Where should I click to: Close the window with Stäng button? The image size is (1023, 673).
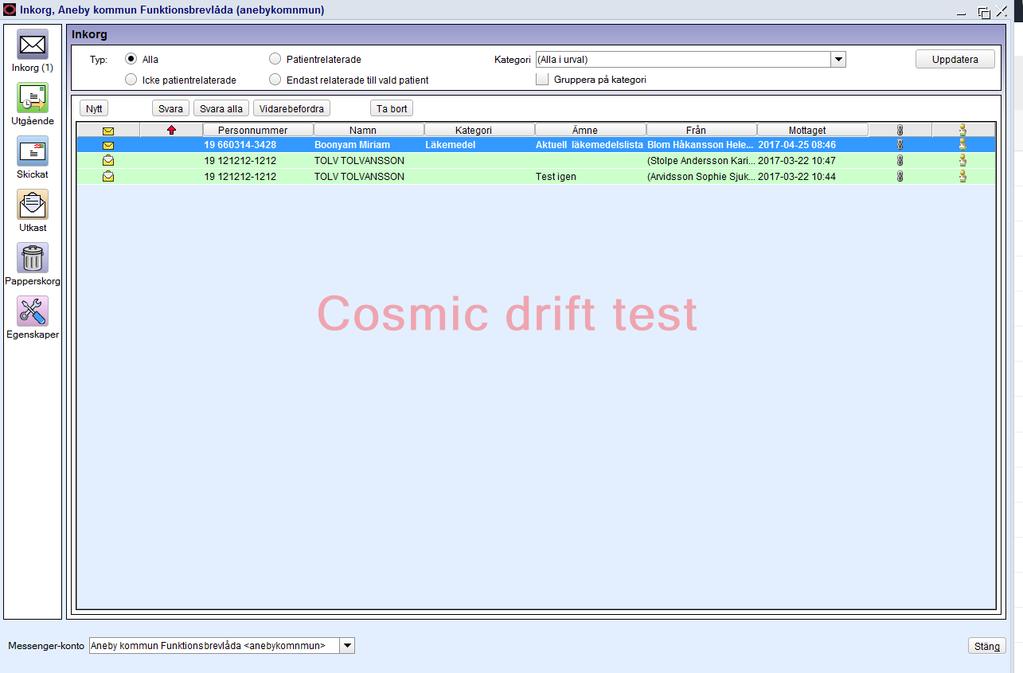click(x=986, y=646)
